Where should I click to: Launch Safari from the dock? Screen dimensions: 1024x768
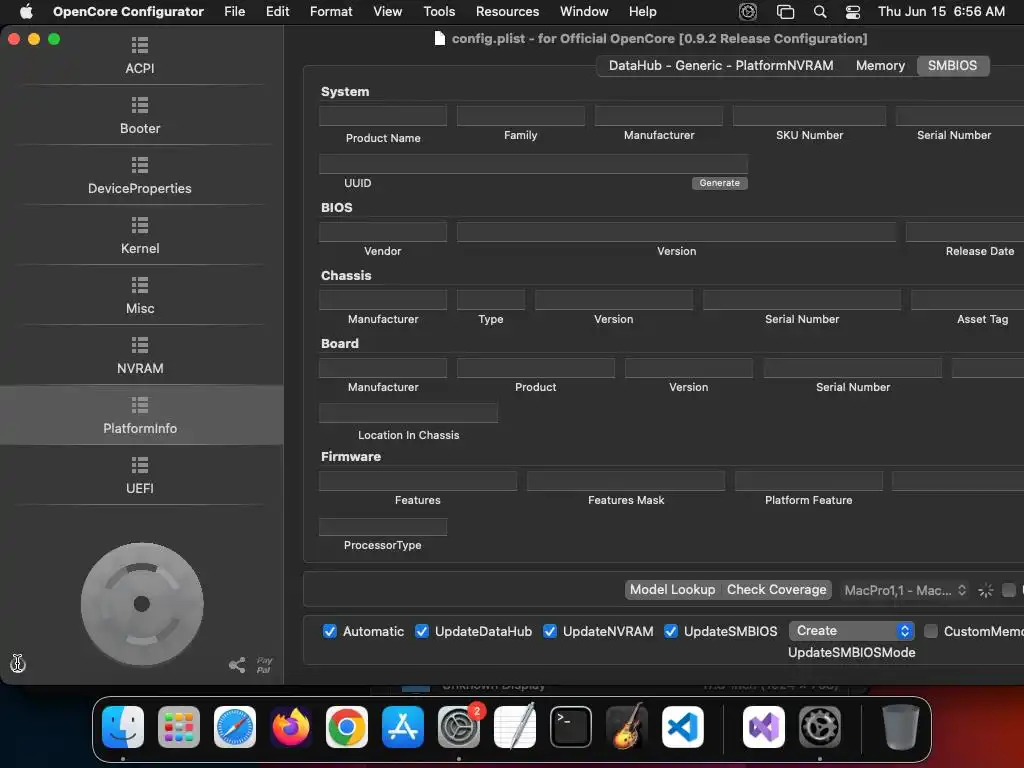[x=235, y=727]
